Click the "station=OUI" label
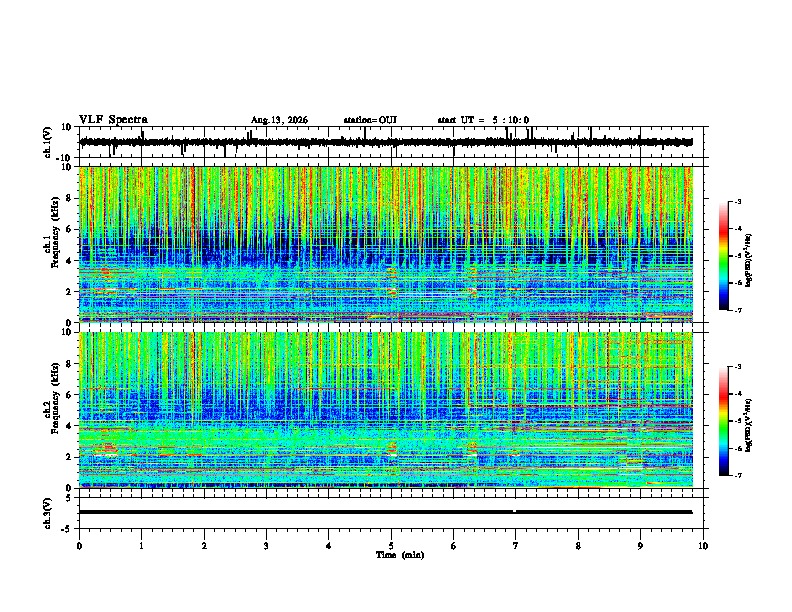 (370, 120)
